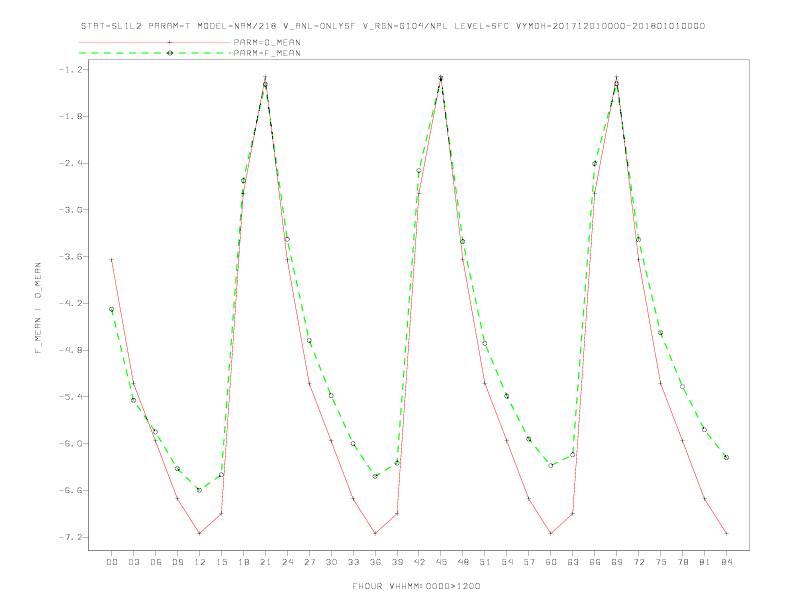Click forecast hour 84 on x-axis

[x=727, y=562]
